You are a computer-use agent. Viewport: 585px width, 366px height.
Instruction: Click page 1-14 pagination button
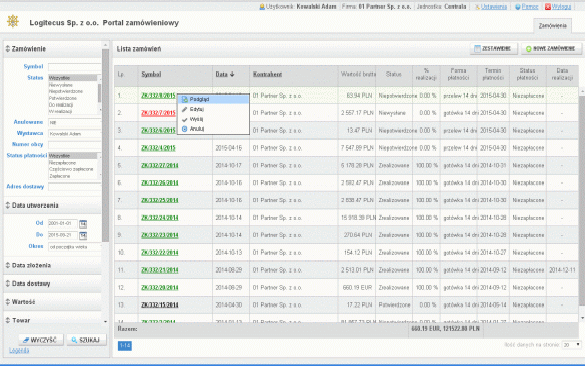point(125,345)
